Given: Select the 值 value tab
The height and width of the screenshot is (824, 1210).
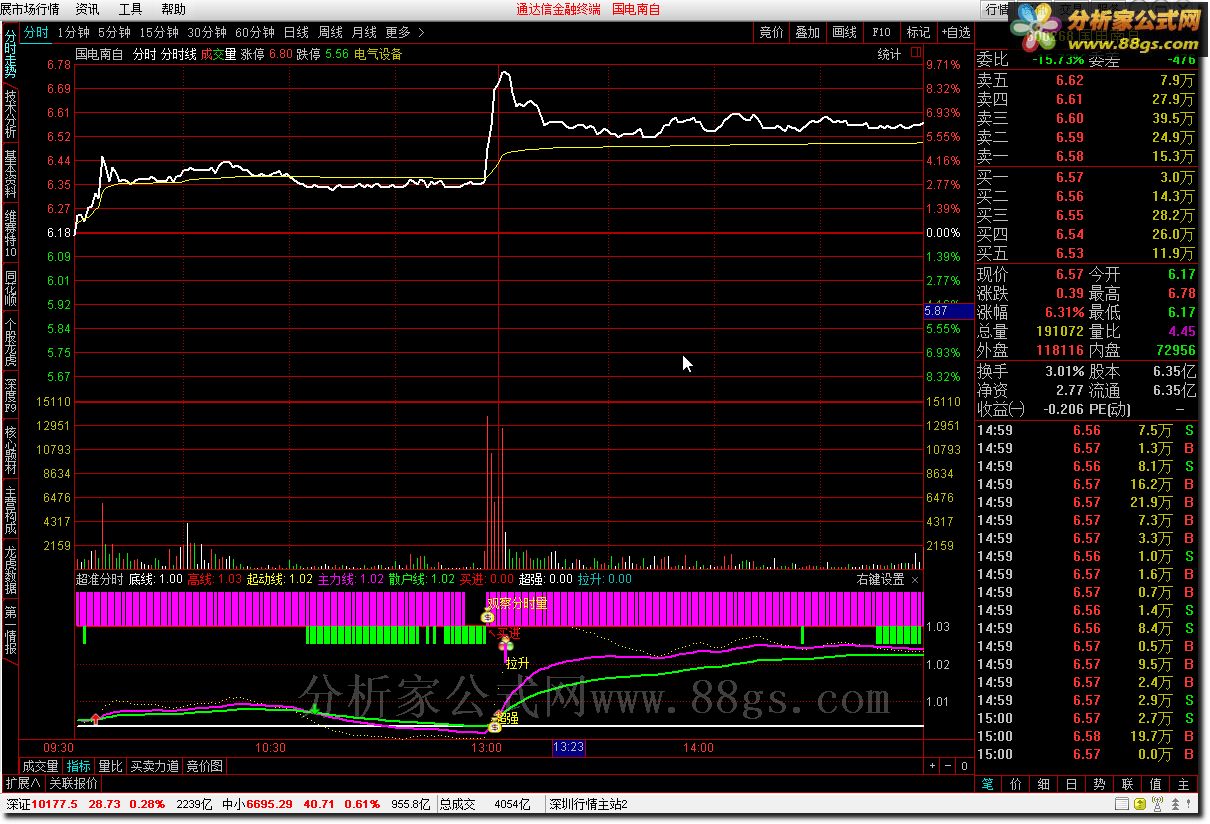Looking at the screenshot, I should [x=1156, y=785].
